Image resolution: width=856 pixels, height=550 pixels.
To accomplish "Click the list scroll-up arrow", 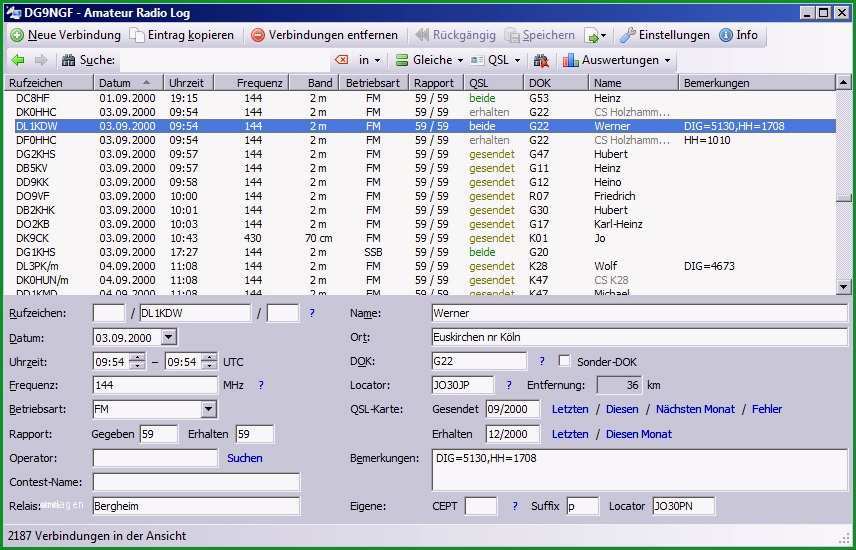I will pos(843,83).
